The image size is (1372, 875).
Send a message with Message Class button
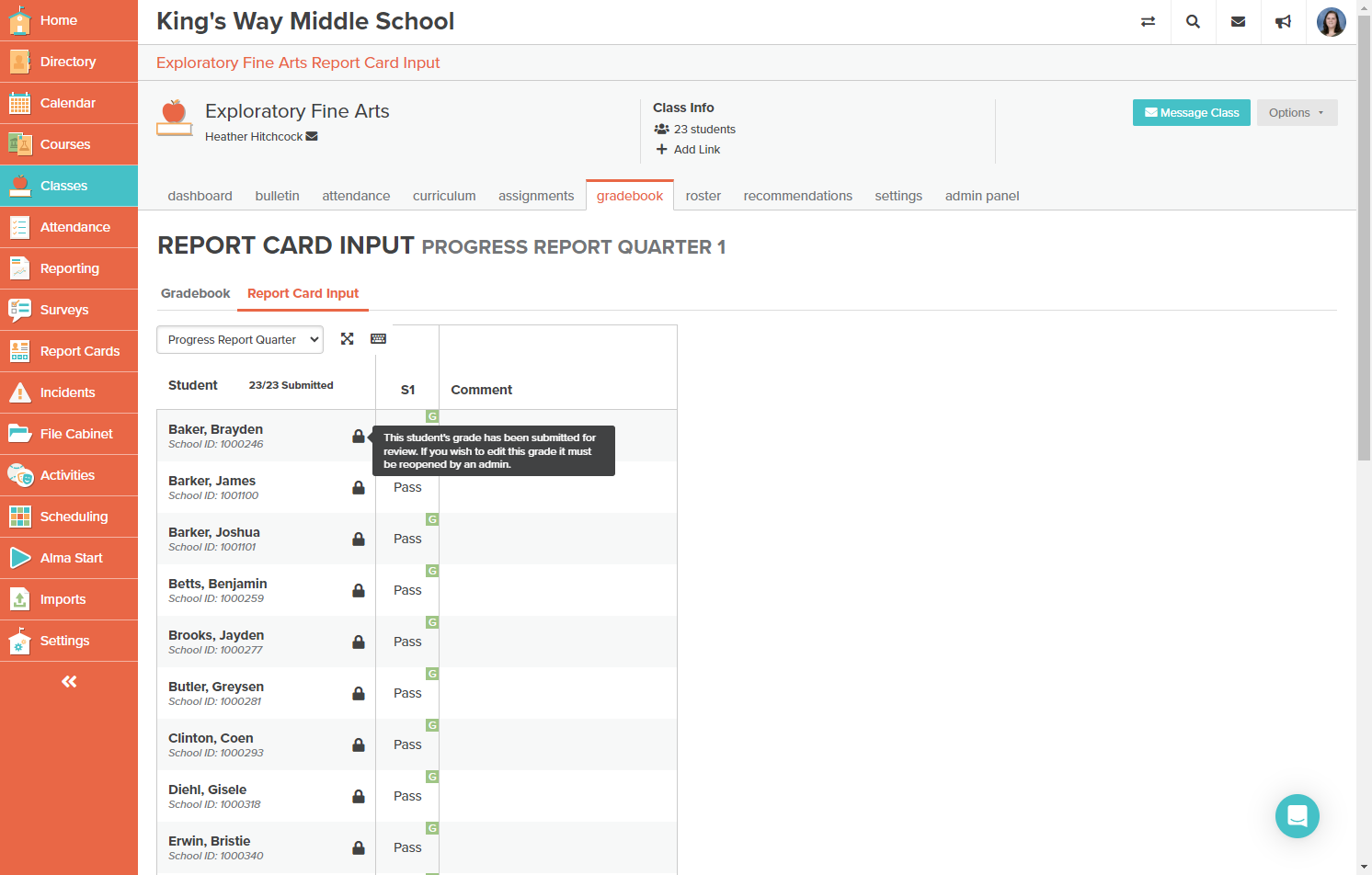(x=1191, y=113)
